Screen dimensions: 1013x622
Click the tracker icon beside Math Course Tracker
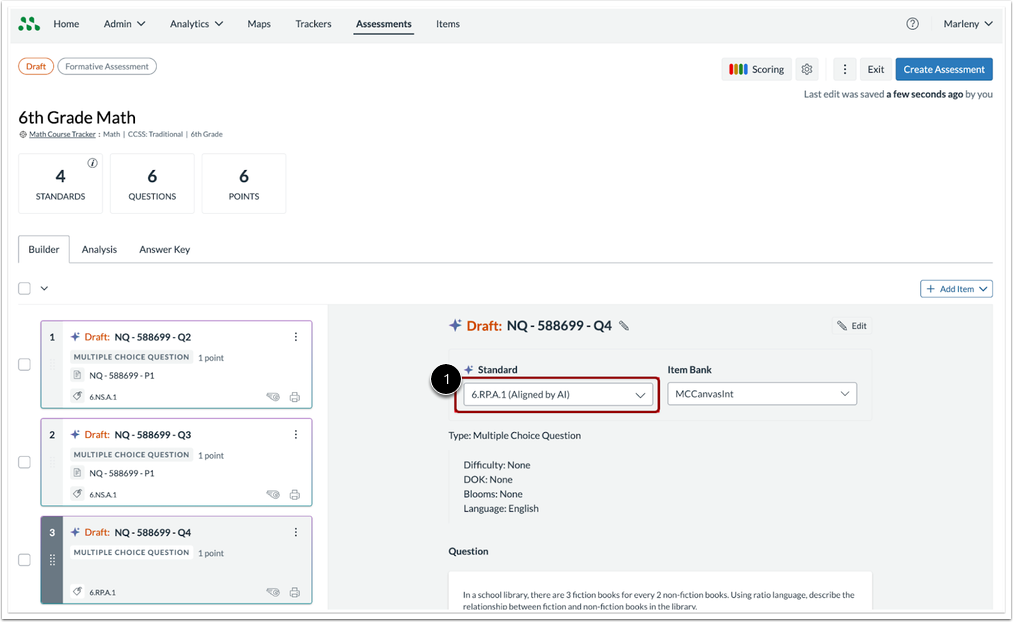pyautogui.click(x=23, y=134)
